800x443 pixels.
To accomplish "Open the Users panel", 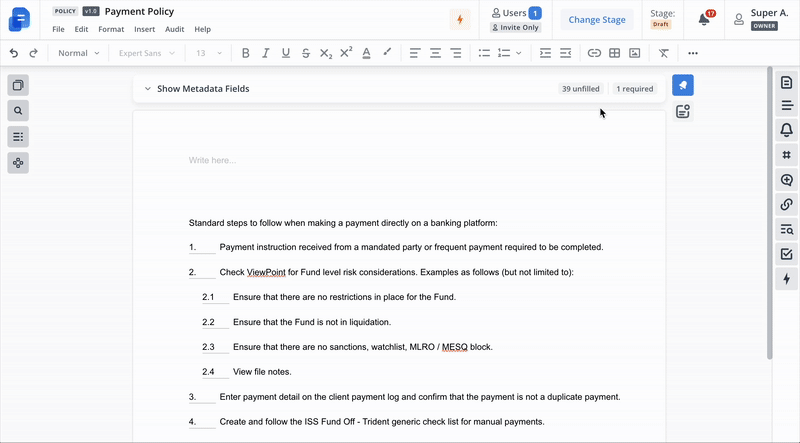I will point(516,13).
